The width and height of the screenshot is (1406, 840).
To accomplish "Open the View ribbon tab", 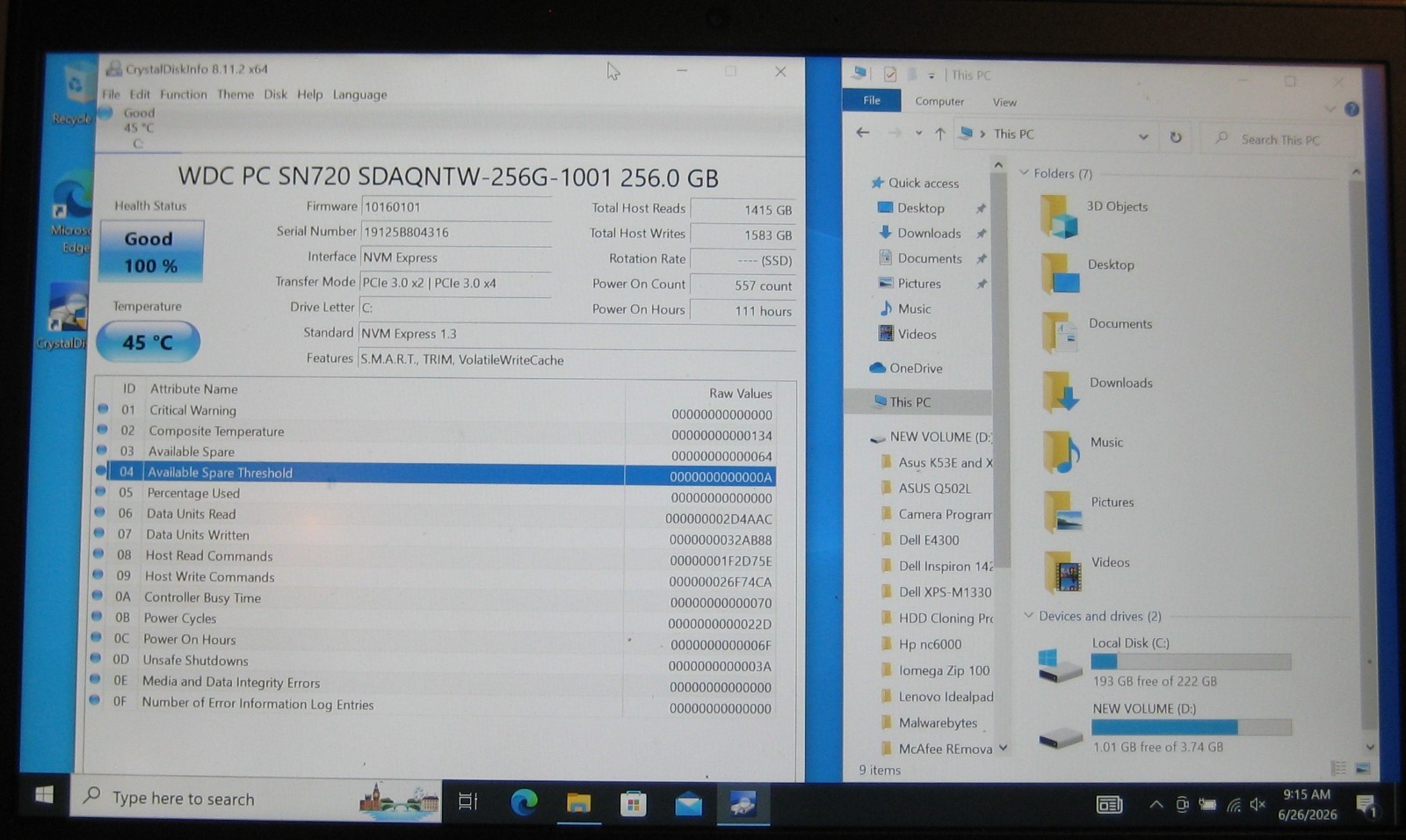I will pos(1004,103).
